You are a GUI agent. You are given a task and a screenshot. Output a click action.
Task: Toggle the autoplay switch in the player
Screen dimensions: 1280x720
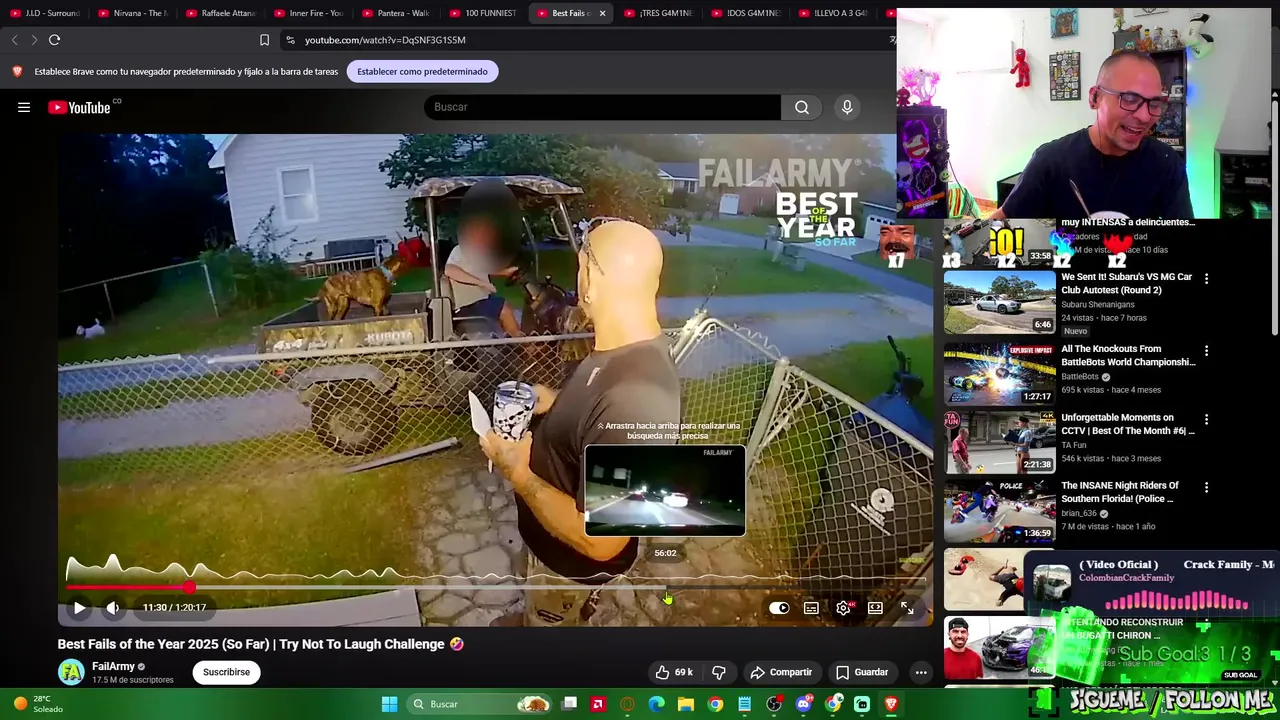point(779,607)
